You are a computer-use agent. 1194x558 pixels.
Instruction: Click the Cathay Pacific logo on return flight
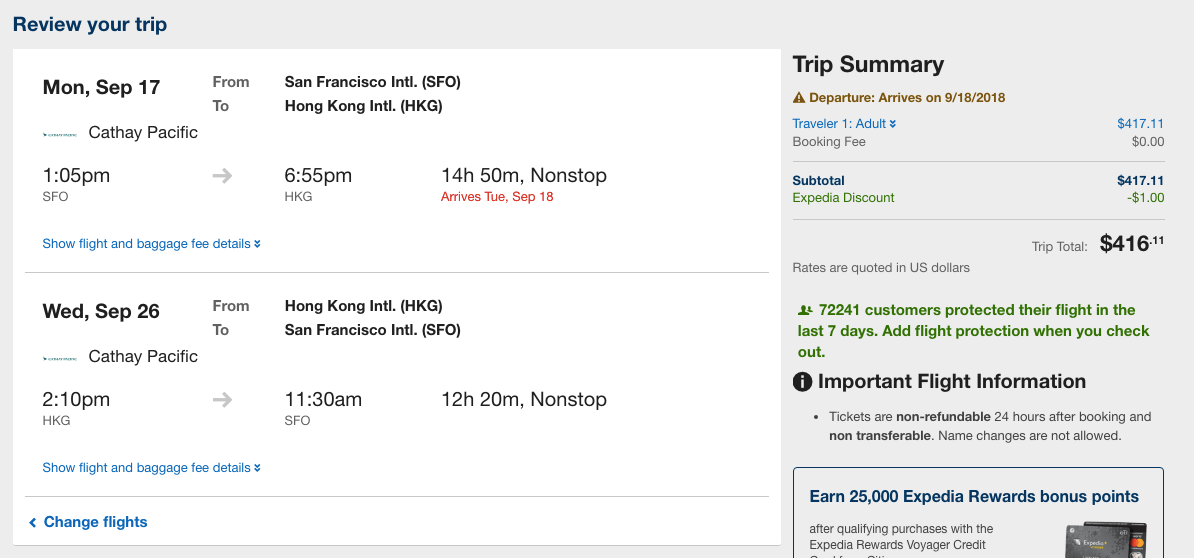pyautogui.click(x=61, y=357)
